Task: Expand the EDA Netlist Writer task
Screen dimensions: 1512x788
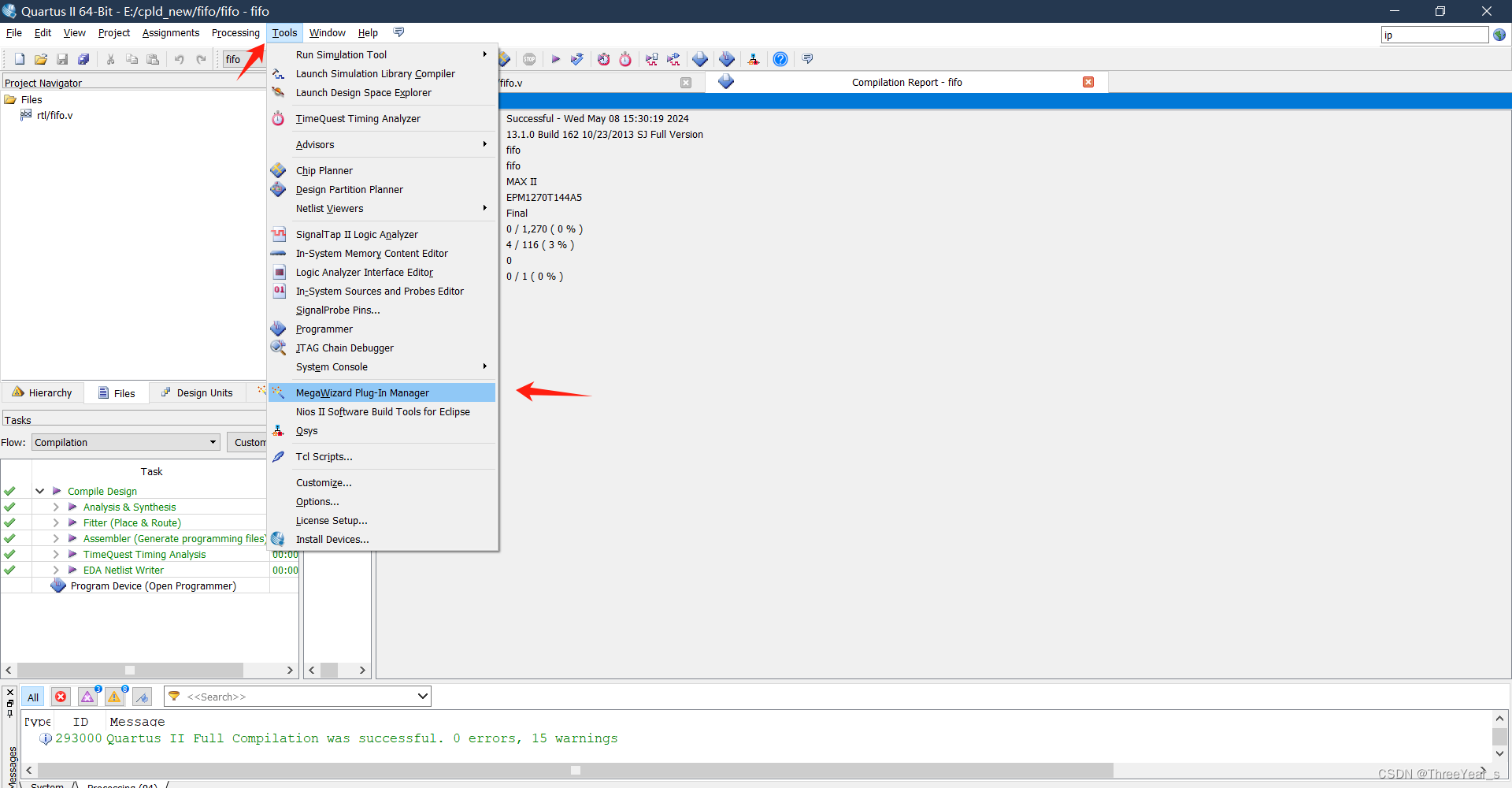Action: [x=56, y=570]
